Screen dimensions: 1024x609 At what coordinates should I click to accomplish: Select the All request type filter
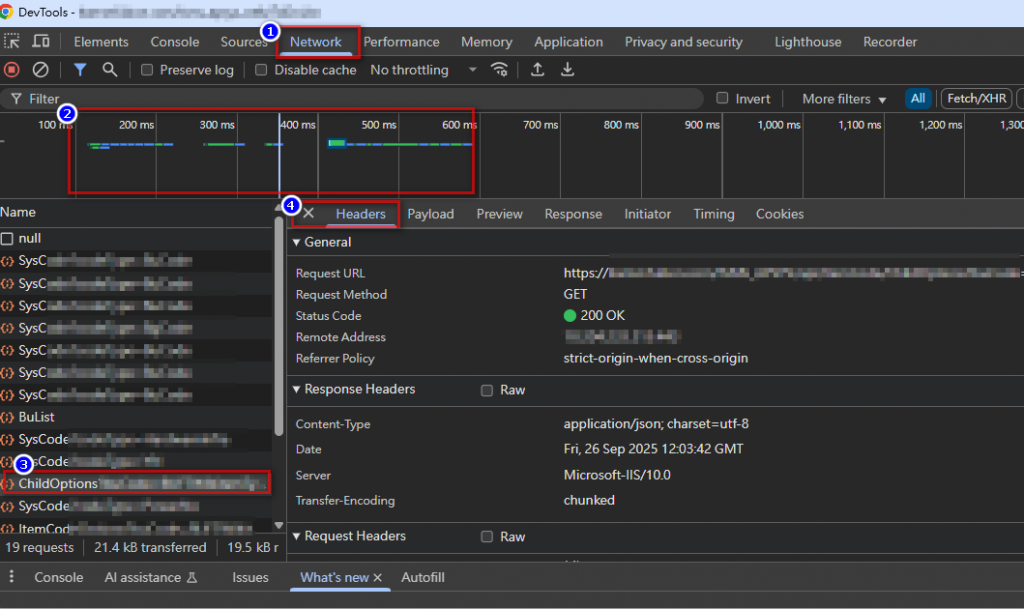918,99
